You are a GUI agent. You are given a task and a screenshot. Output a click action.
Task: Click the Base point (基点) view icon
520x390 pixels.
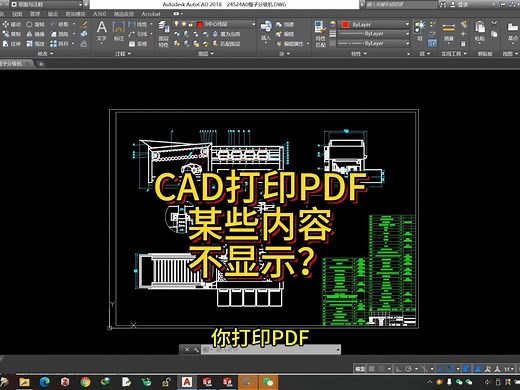tap(513, 31)
